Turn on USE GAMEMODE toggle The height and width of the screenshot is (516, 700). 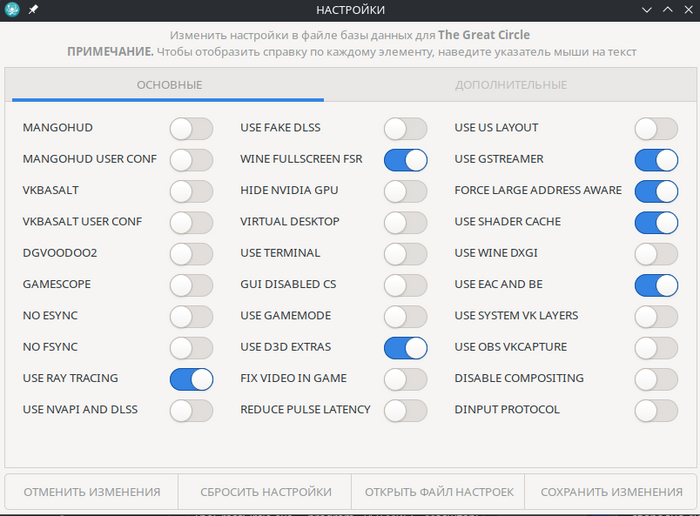click(405, 316)
